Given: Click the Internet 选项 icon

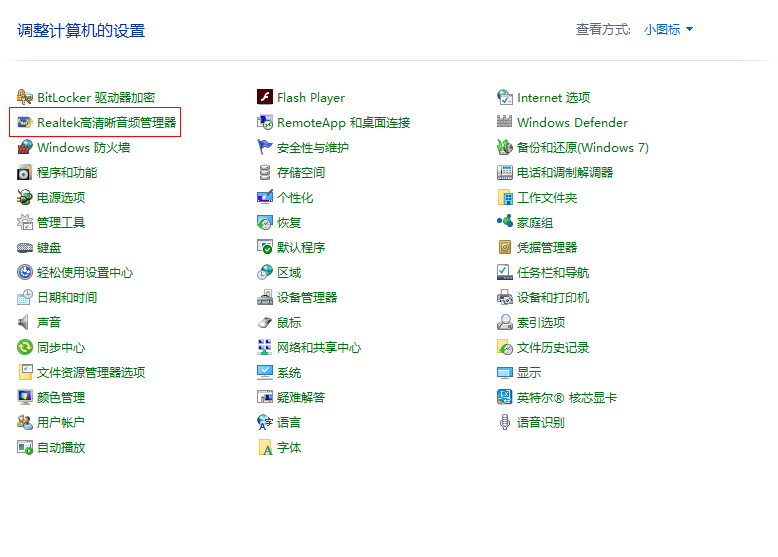Looking at the screenshot, I should click(505, 97).
